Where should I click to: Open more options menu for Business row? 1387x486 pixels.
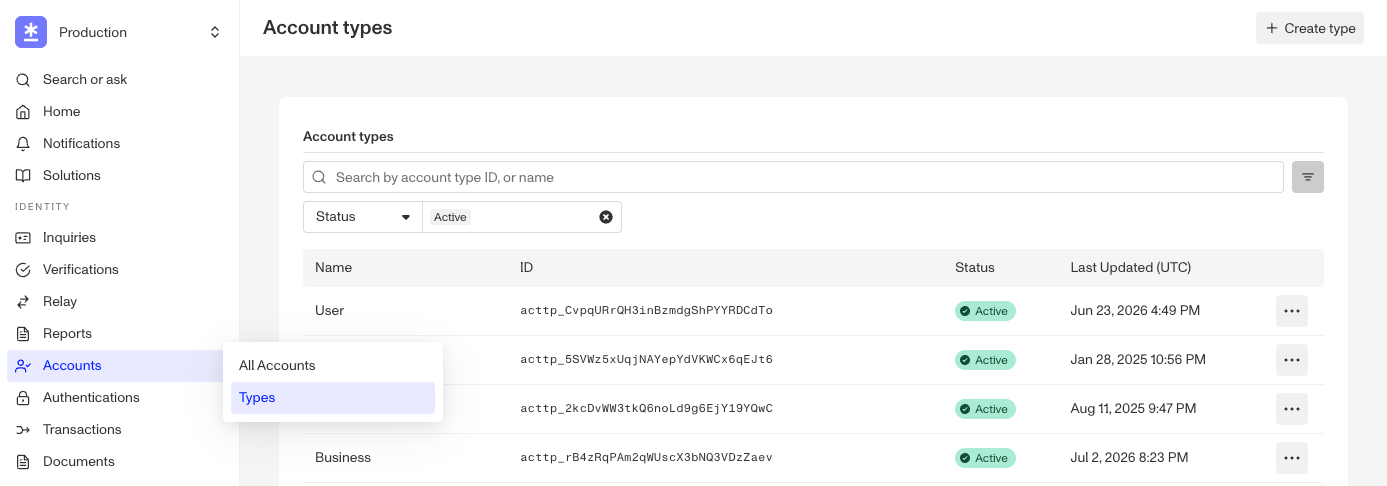tap(1292, 458)
